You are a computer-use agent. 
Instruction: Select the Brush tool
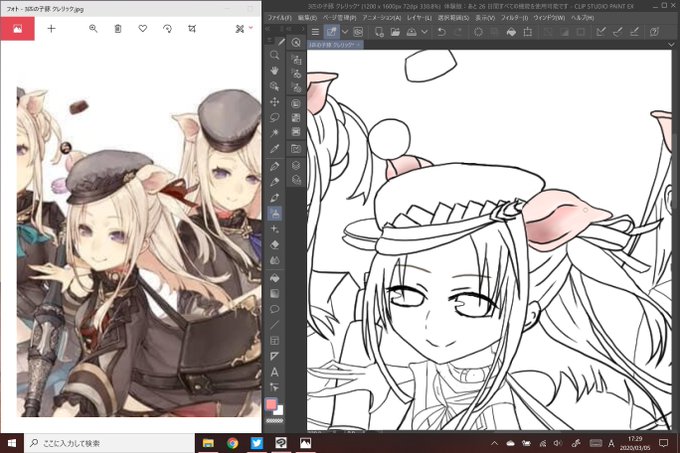point(275,198)
